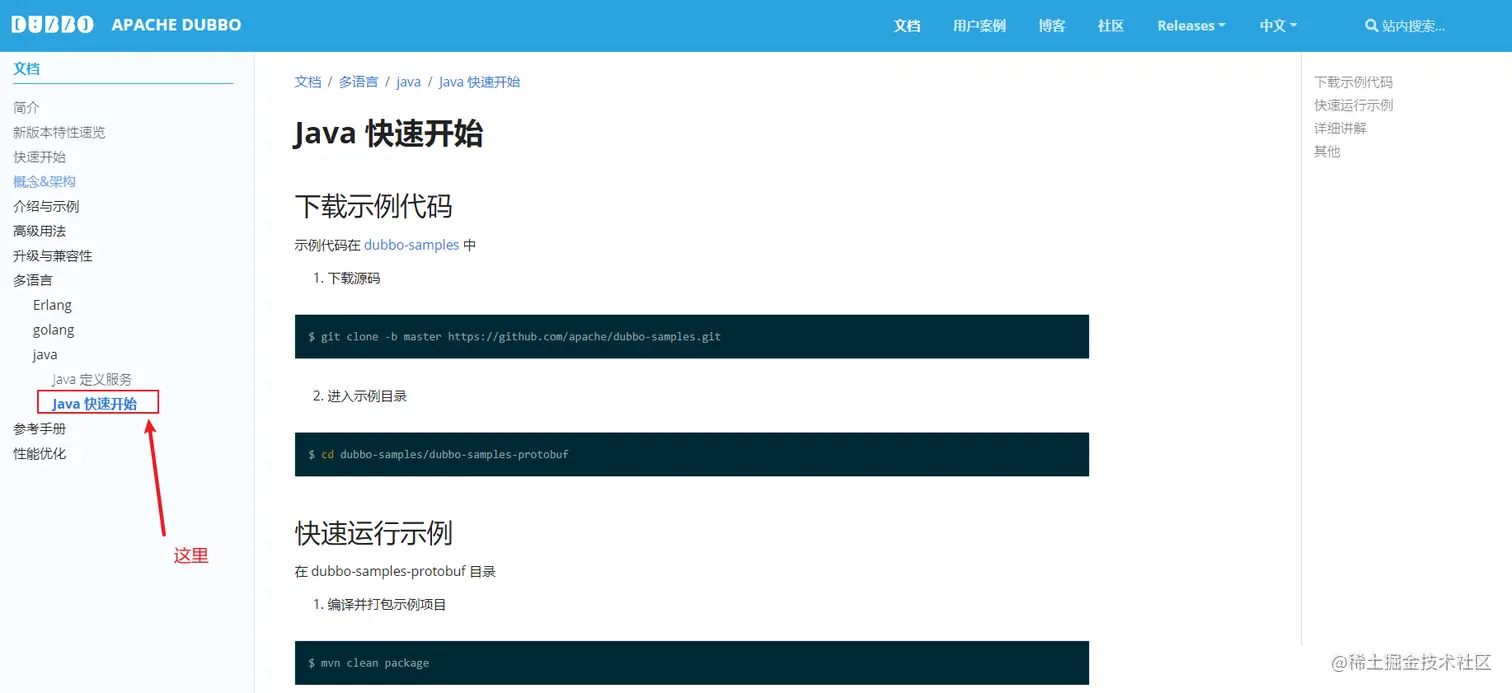
Task: Open the 文档 menu in the top navigation
Action: (x=907, y=26)
